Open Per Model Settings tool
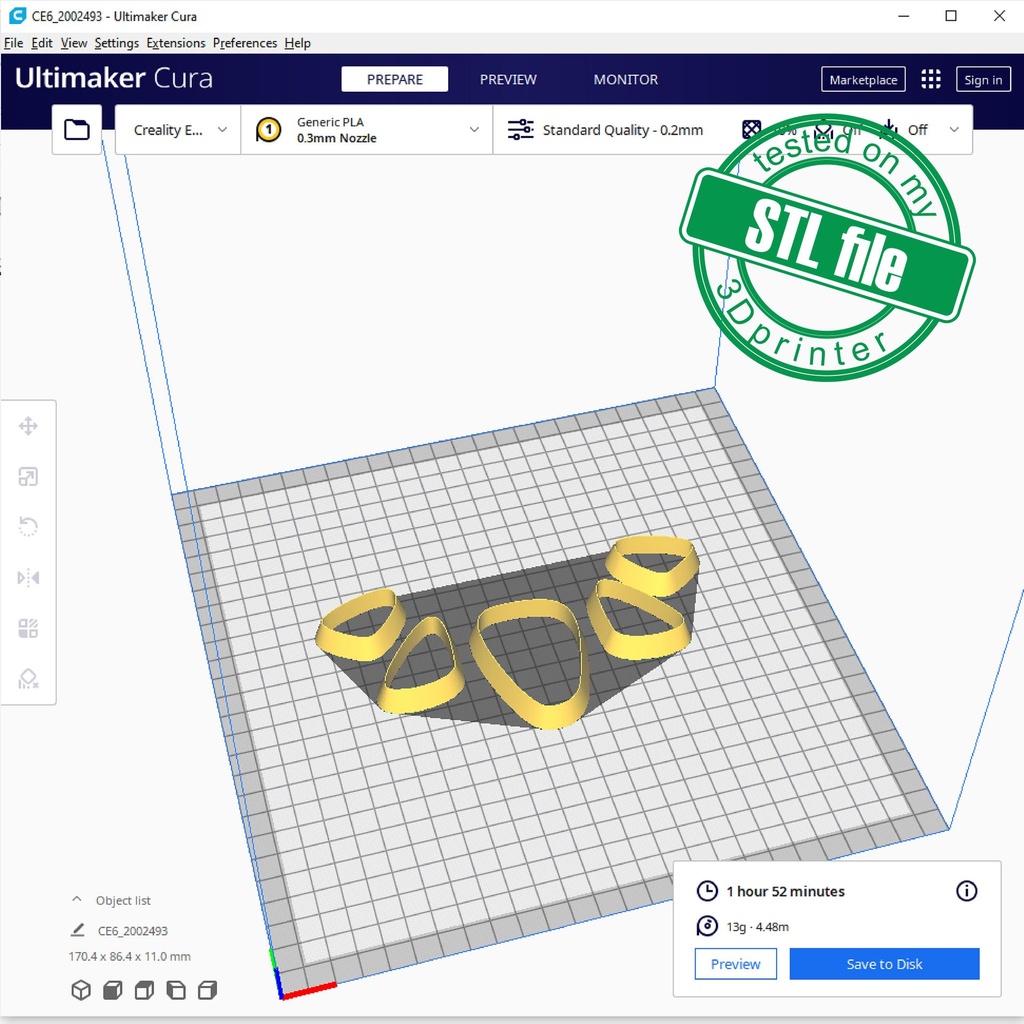Image resolution: width=1024 pixels, height=1024 pixels. [28, 628]
